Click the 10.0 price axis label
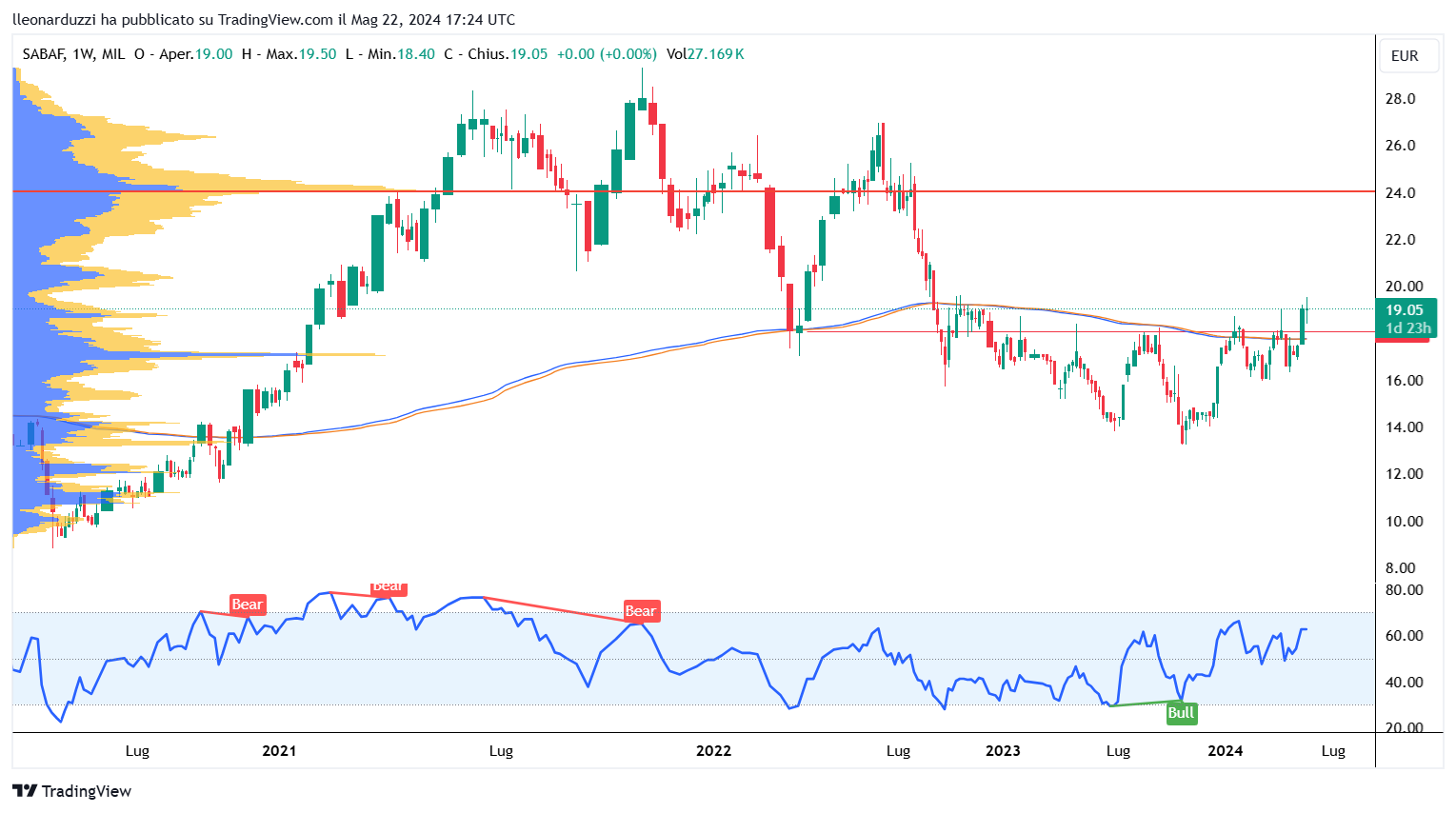 click(1405, 522)
